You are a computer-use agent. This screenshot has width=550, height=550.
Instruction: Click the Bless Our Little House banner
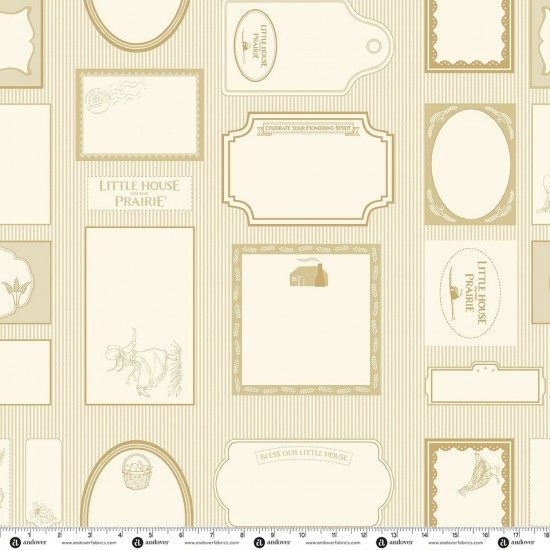point(304,456)
